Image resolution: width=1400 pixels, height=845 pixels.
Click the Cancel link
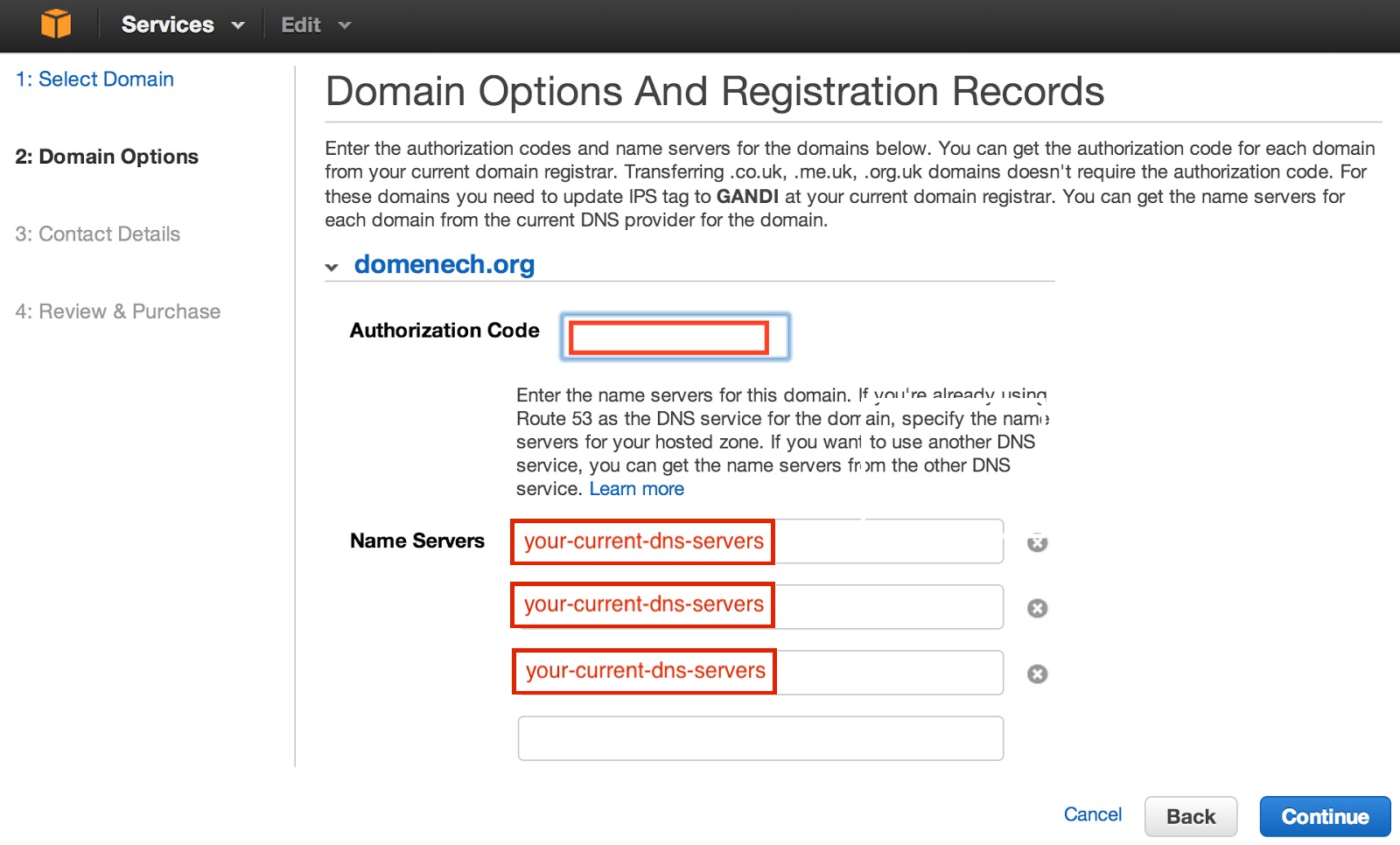1092,814
